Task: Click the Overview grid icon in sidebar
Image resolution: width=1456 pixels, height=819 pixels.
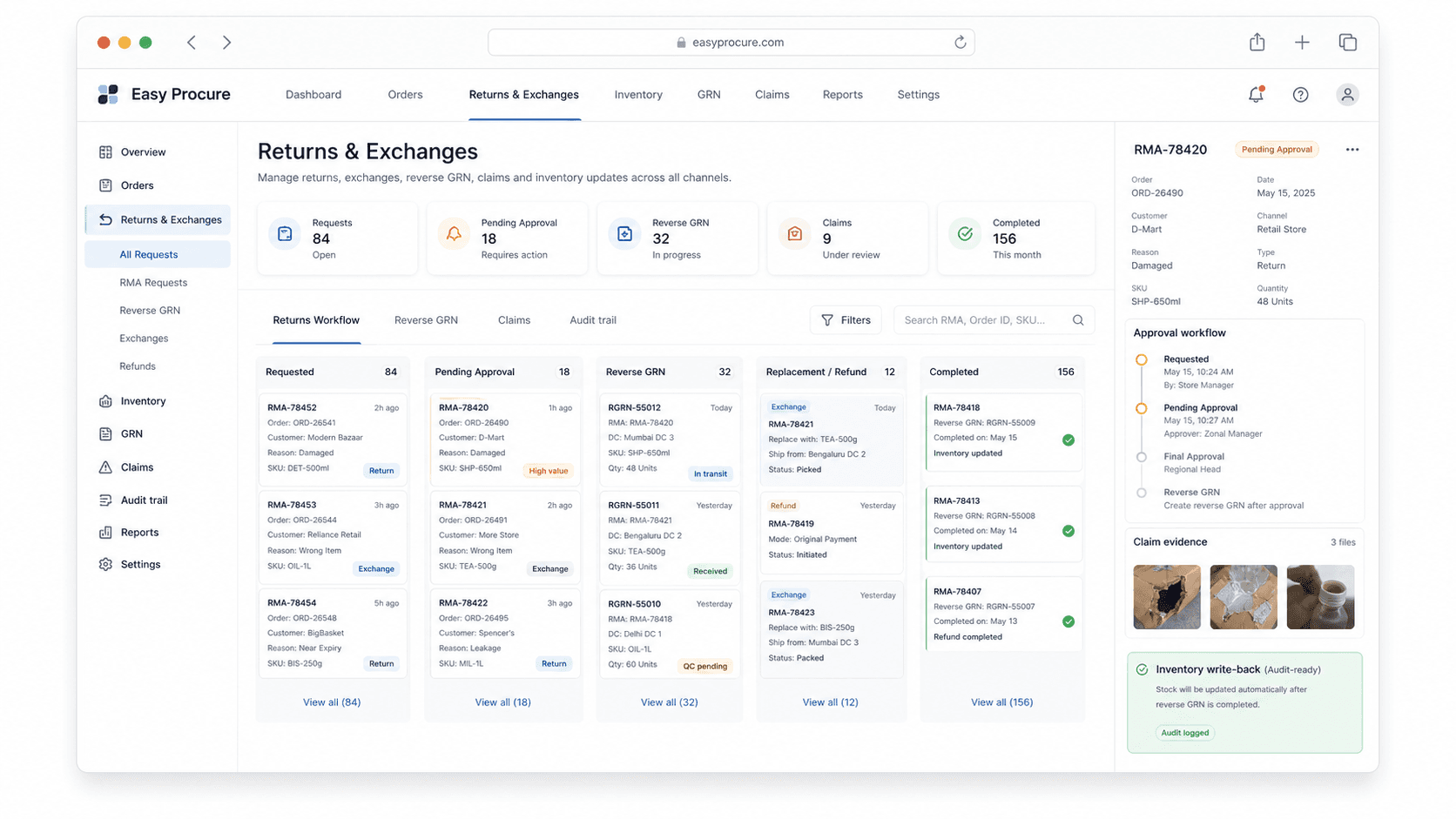Action: (x=105, y=152)
